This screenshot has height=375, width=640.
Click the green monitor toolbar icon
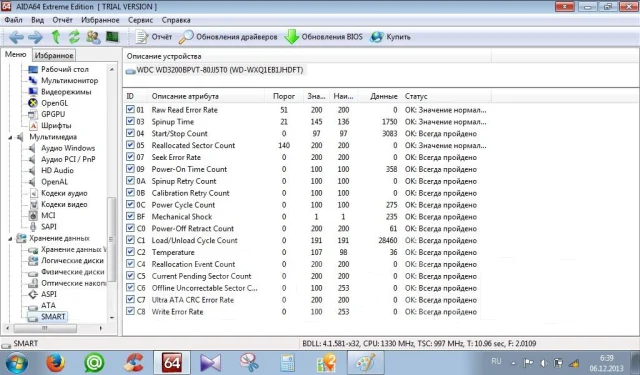tap(112, 37)
